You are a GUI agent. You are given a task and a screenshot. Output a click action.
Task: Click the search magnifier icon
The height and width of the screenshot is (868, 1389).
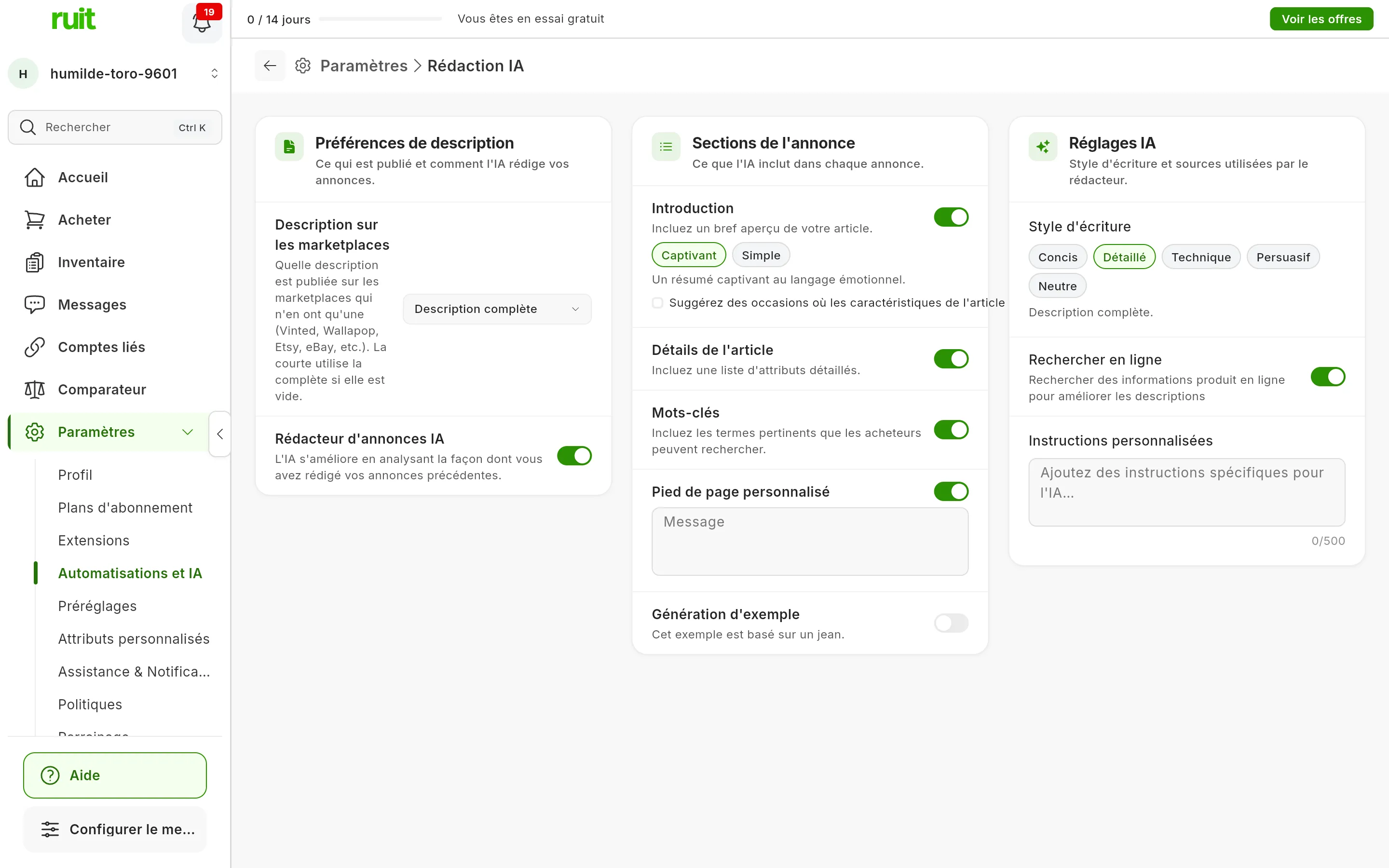click(x=27, y=127)
